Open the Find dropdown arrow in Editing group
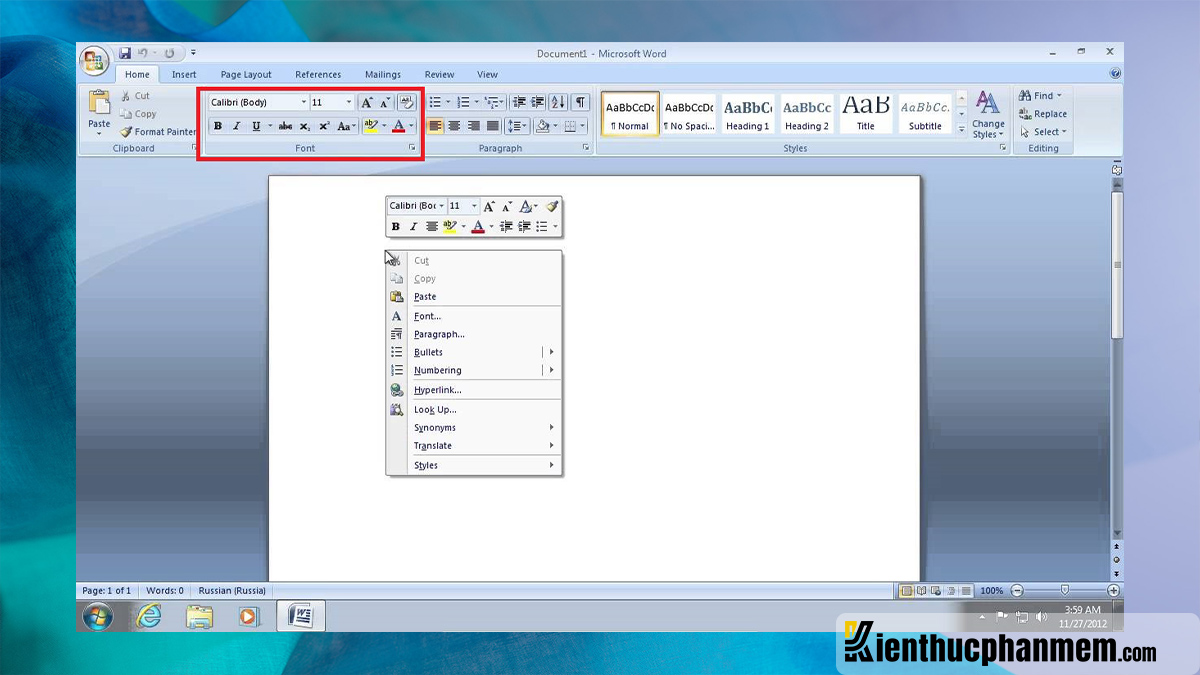1200x675 pixels. 1059,96
